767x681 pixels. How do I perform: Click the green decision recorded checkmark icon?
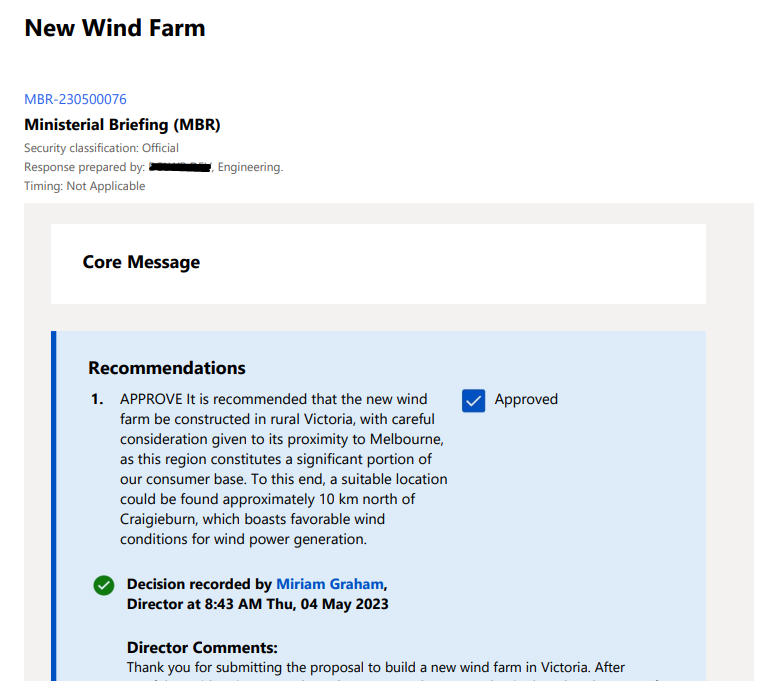[103, 586]
